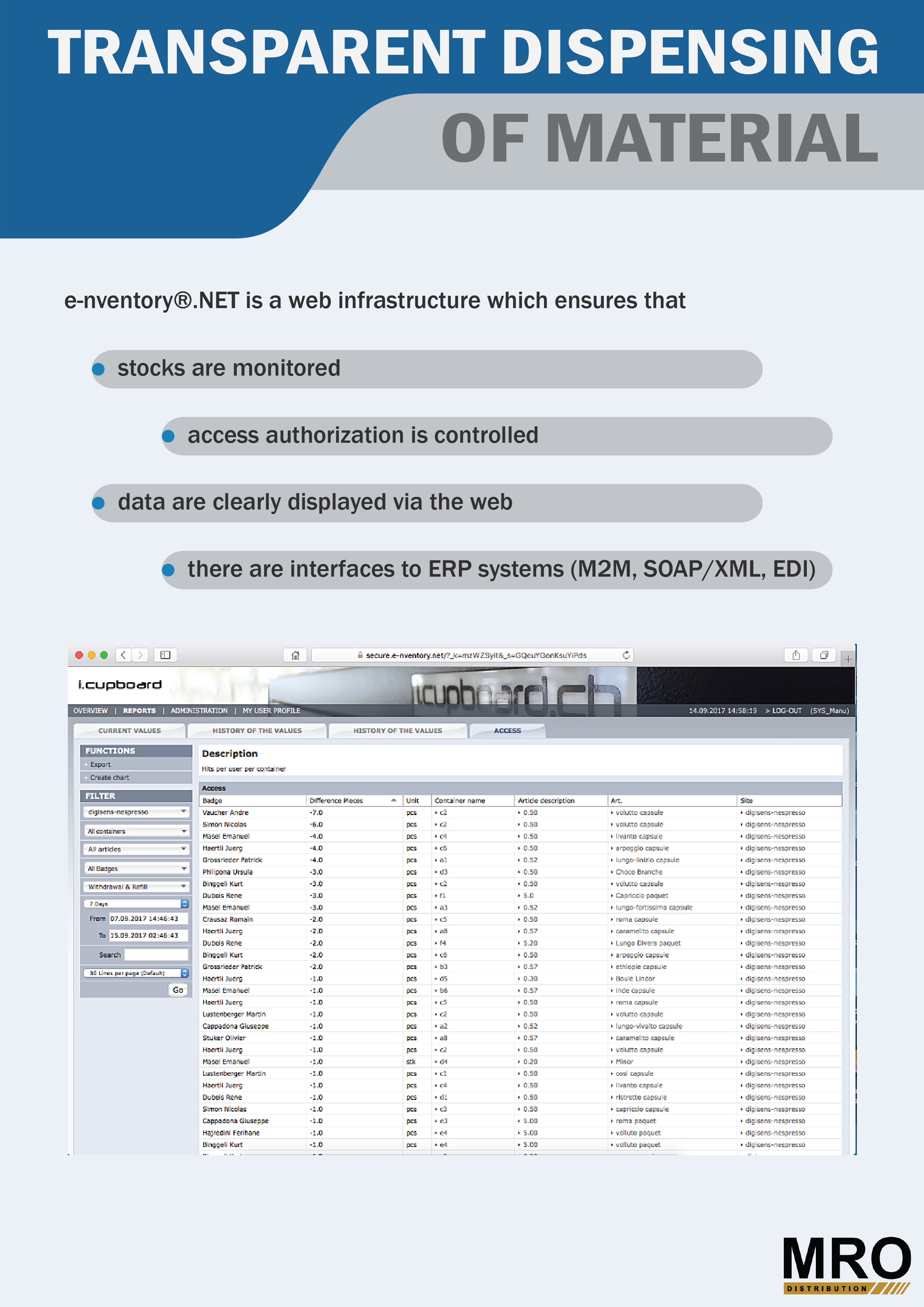This screenshot has width=924, height=1307.
Task: Click the secure.e-nventory.net address field
Action: click(x=472, y=655)
